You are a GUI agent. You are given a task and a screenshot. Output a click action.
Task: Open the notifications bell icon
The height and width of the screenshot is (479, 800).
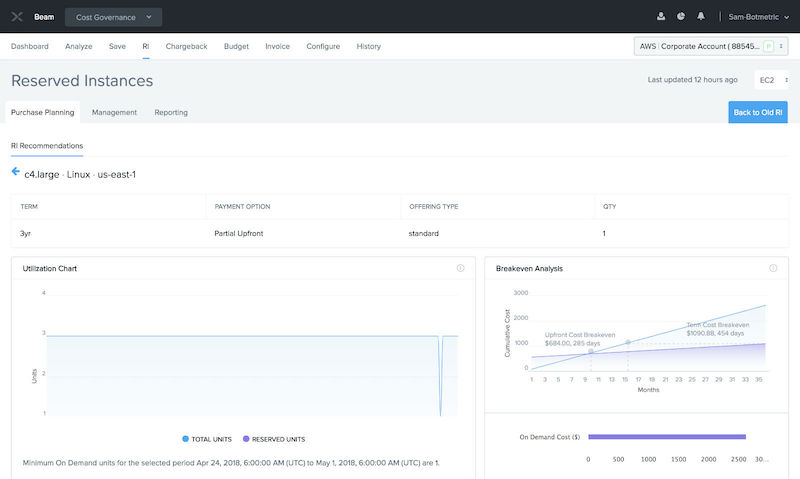coord(701,16)
